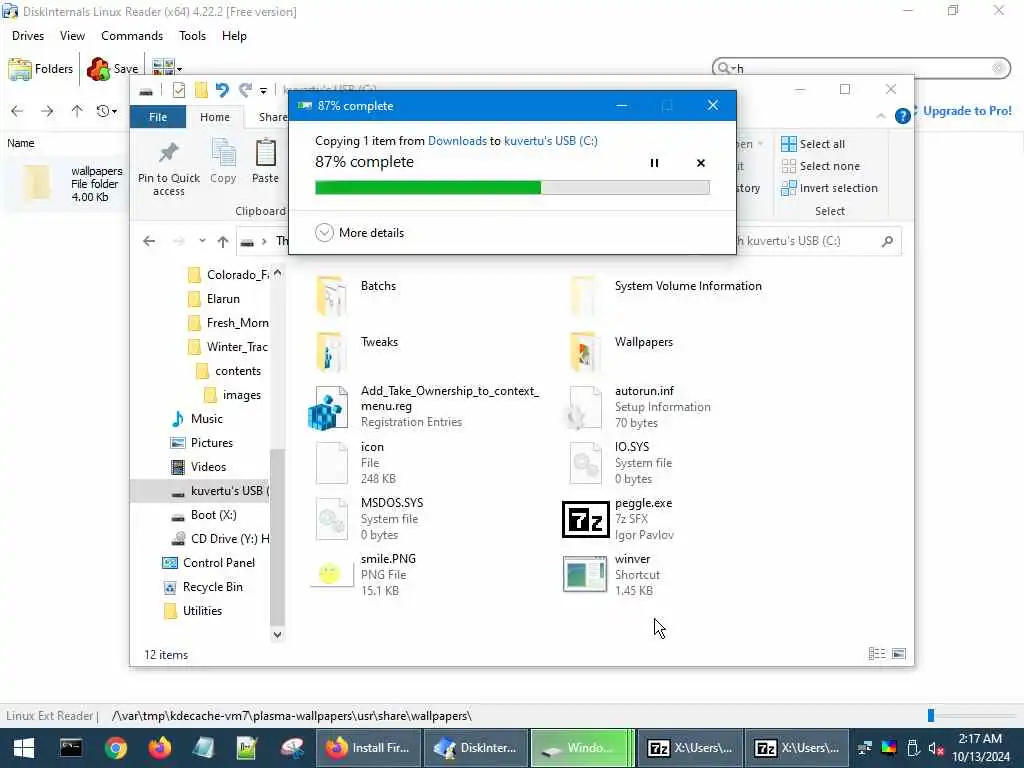Open Wallpapers folder in Explorer

coord(620,351)
